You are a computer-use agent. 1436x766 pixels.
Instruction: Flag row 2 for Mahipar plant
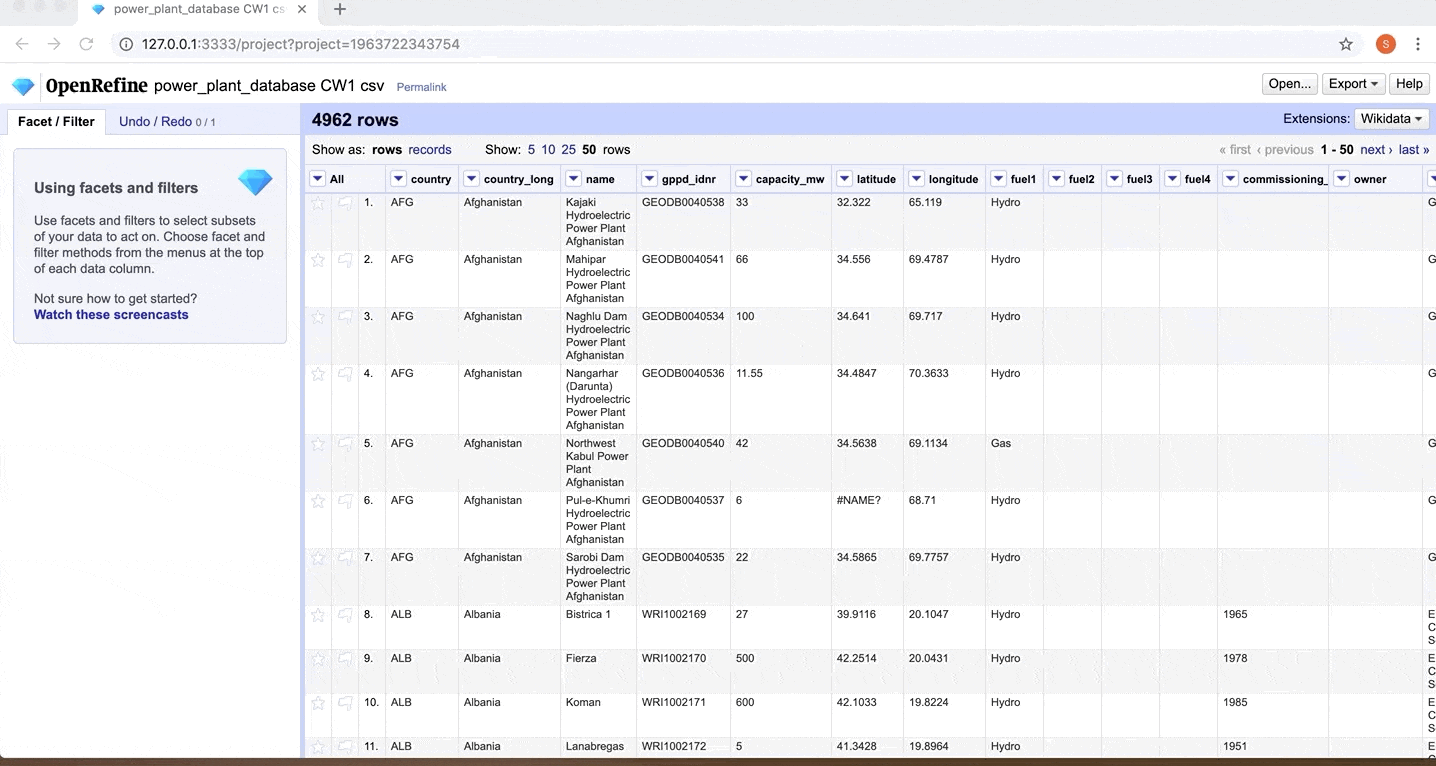(x=345, y=260)
